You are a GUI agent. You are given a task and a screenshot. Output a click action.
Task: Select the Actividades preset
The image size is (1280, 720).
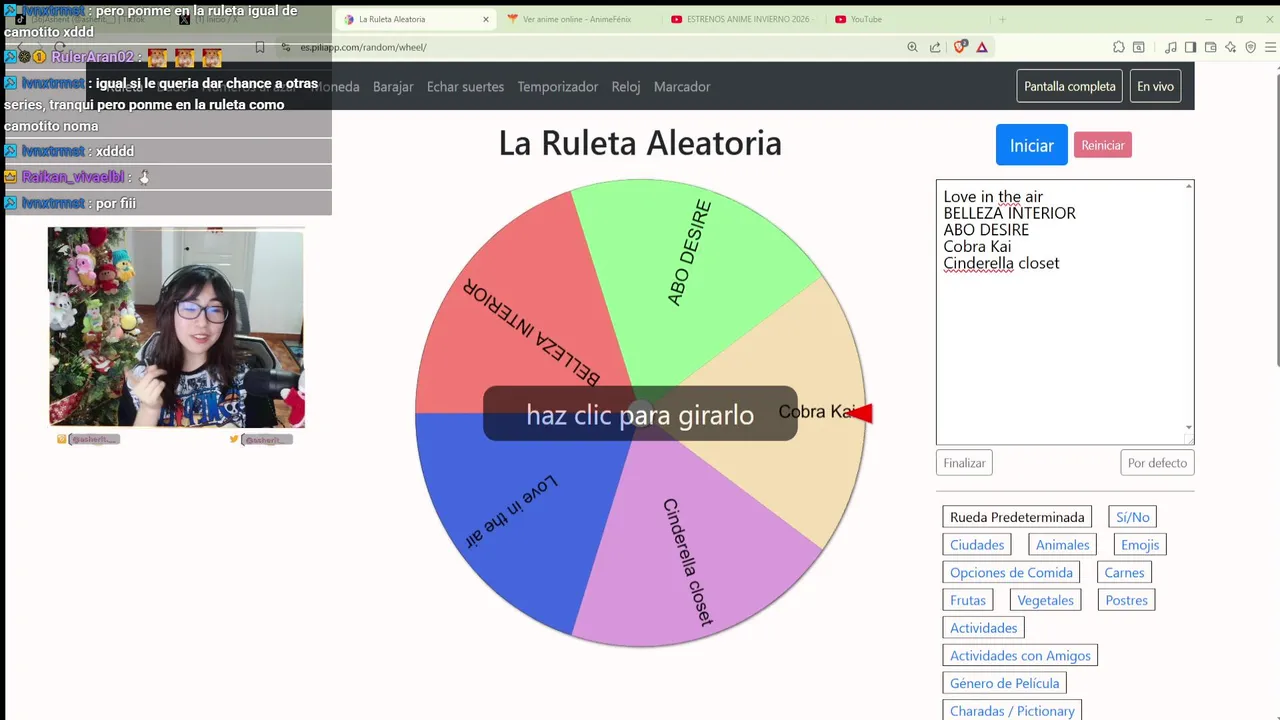tap(984, 628)
